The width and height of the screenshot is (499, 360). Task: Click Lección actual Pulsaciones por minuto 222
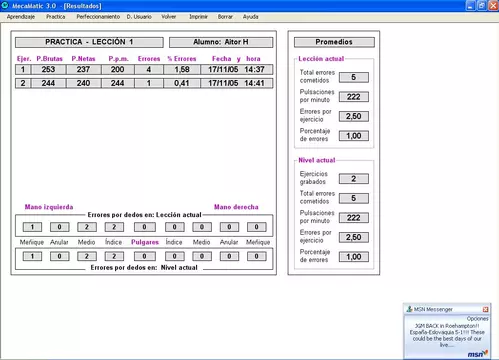(x=354, y=97)
